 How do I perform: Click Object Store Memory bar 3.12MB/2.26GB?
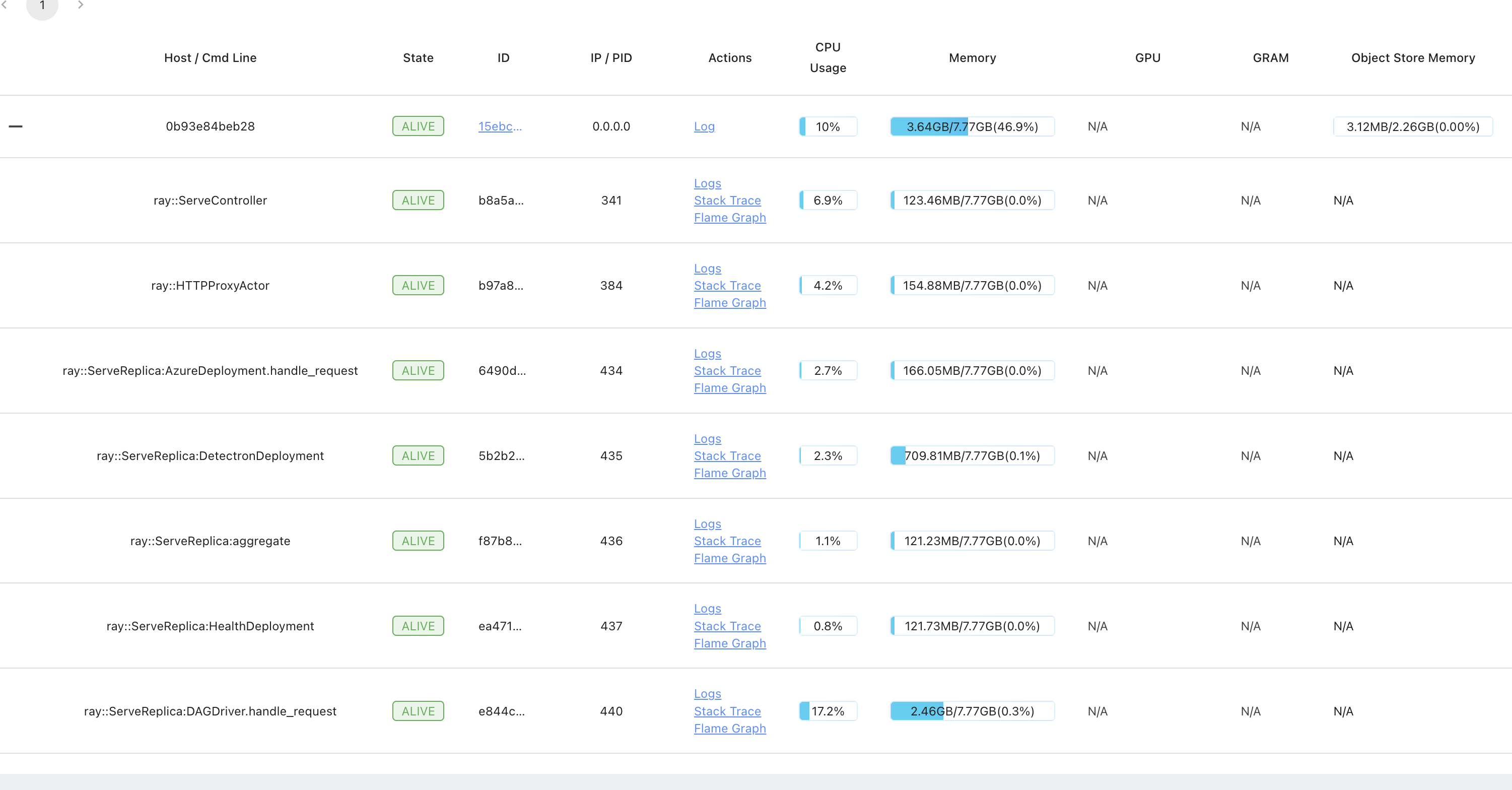pyautogui.click(x=1412, y=126)
